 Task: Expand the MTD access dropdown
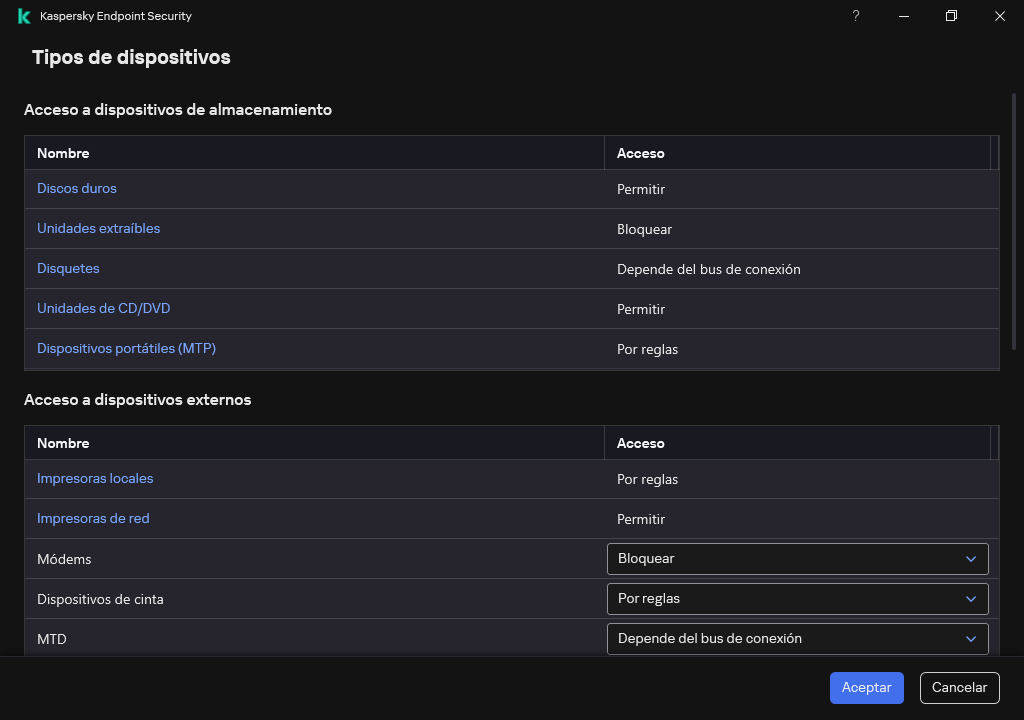[x=797, y=638]
